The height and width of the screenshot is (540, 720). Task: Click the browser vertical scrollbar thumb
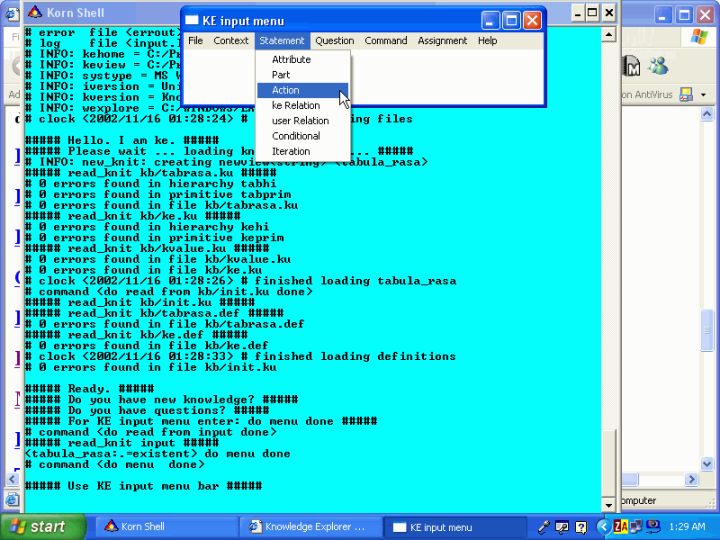[707, 330]
